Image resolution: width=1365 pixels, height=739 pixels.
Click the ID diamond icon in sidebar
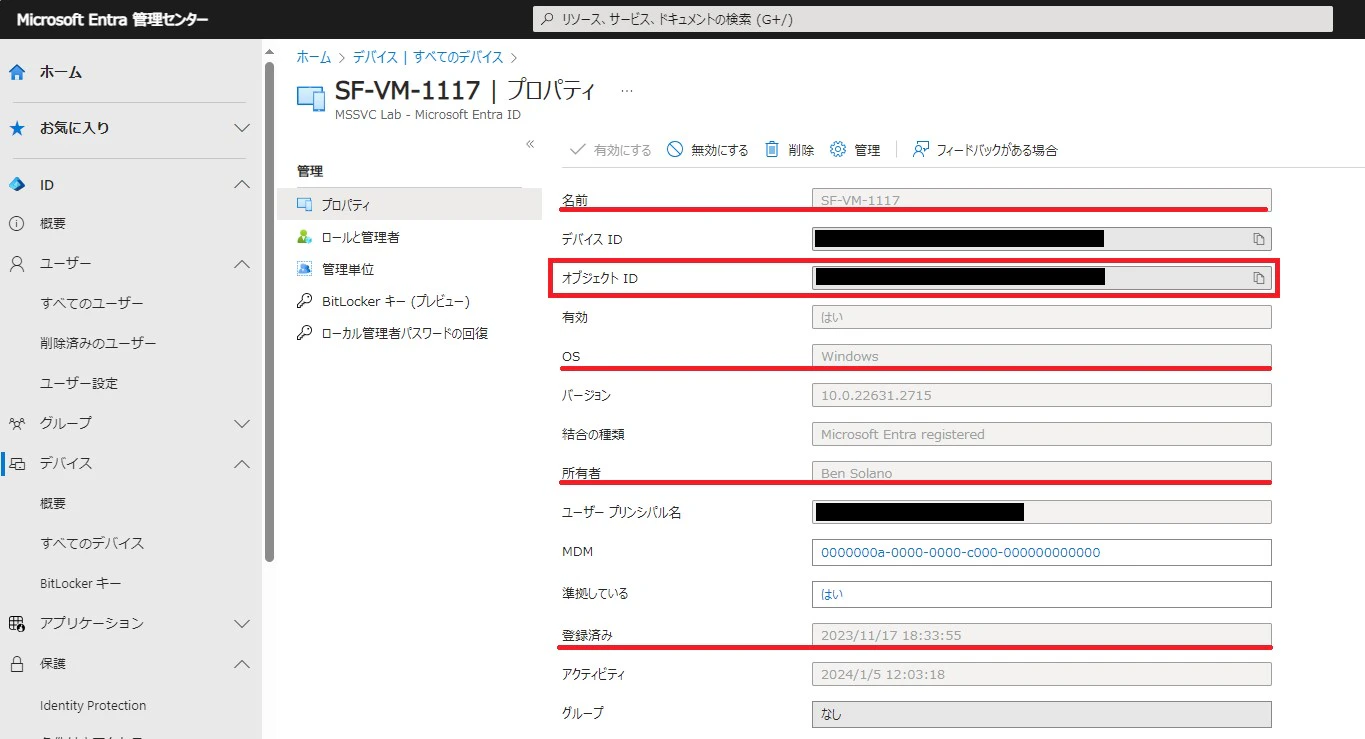17,185
